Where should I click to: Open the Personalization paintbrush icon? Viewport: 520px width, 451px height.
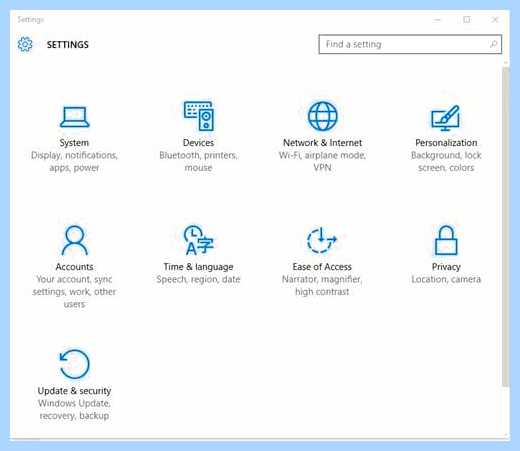(x=446, y=118)
